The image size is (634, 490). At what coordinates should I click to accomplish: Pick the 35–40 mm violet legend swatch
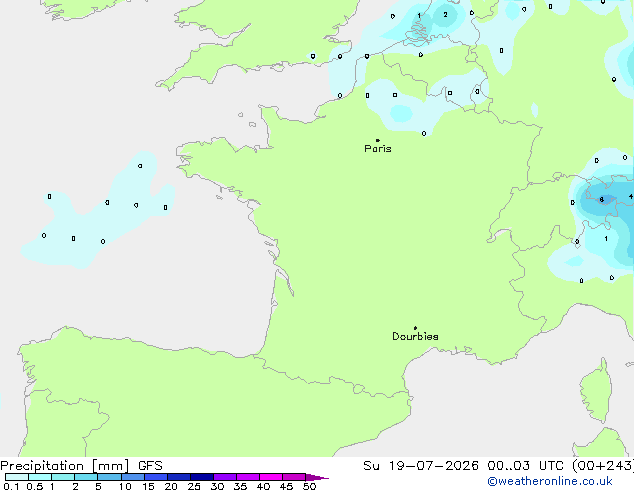pos(248,477)
